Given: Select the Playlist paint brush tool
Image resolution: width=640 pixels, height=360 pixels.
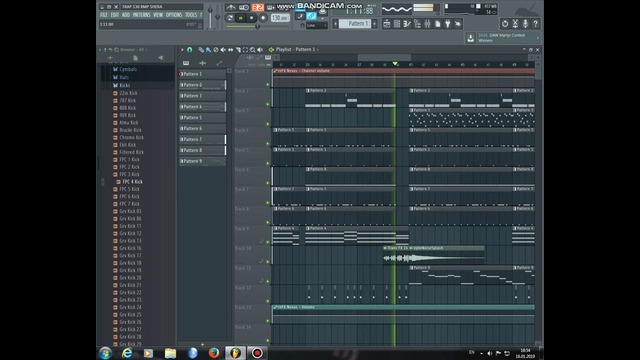Looking at the screenshot, I should pyautogui.click(x=208, y=49).
